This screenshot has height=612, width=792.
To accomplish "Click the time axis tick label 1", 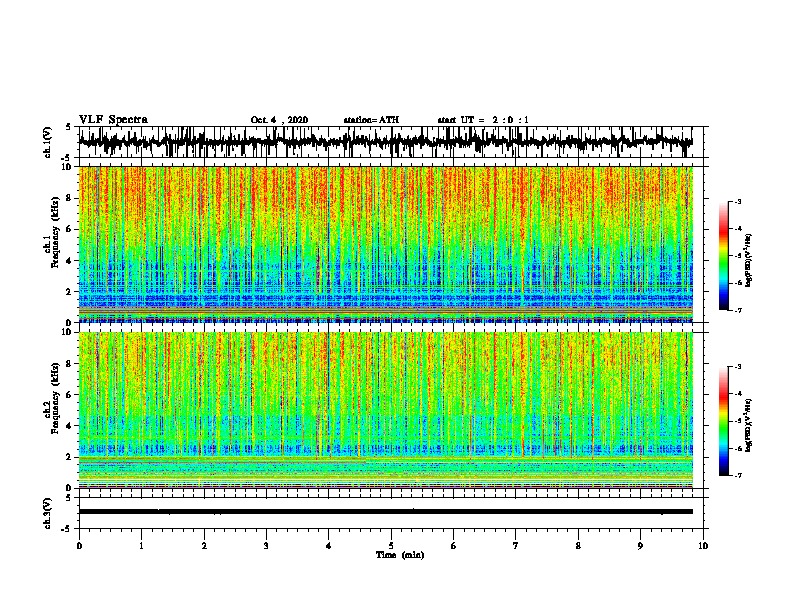I will pos(141,546).
